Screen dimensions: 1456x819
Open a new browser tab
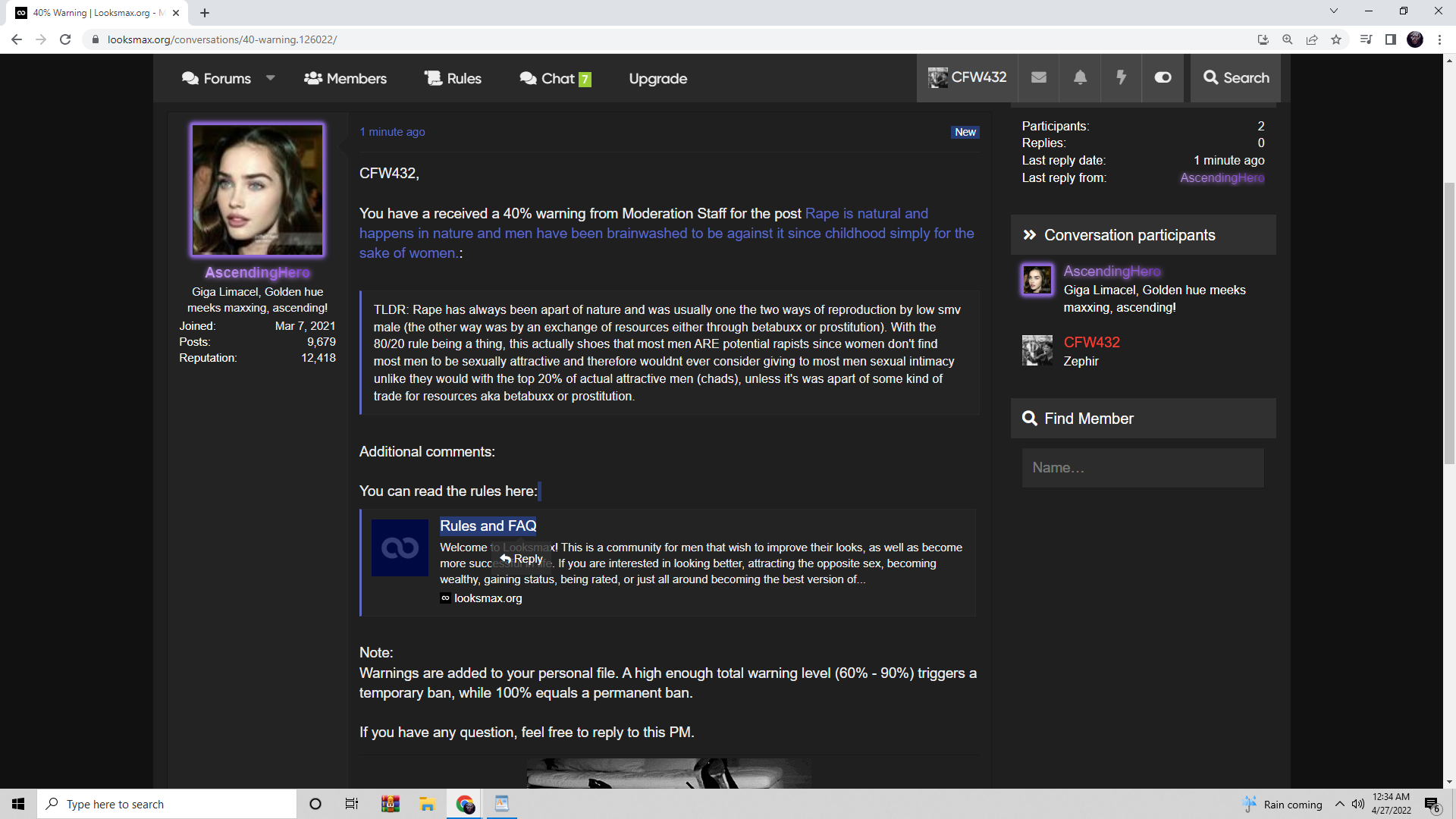coord(205,13)
